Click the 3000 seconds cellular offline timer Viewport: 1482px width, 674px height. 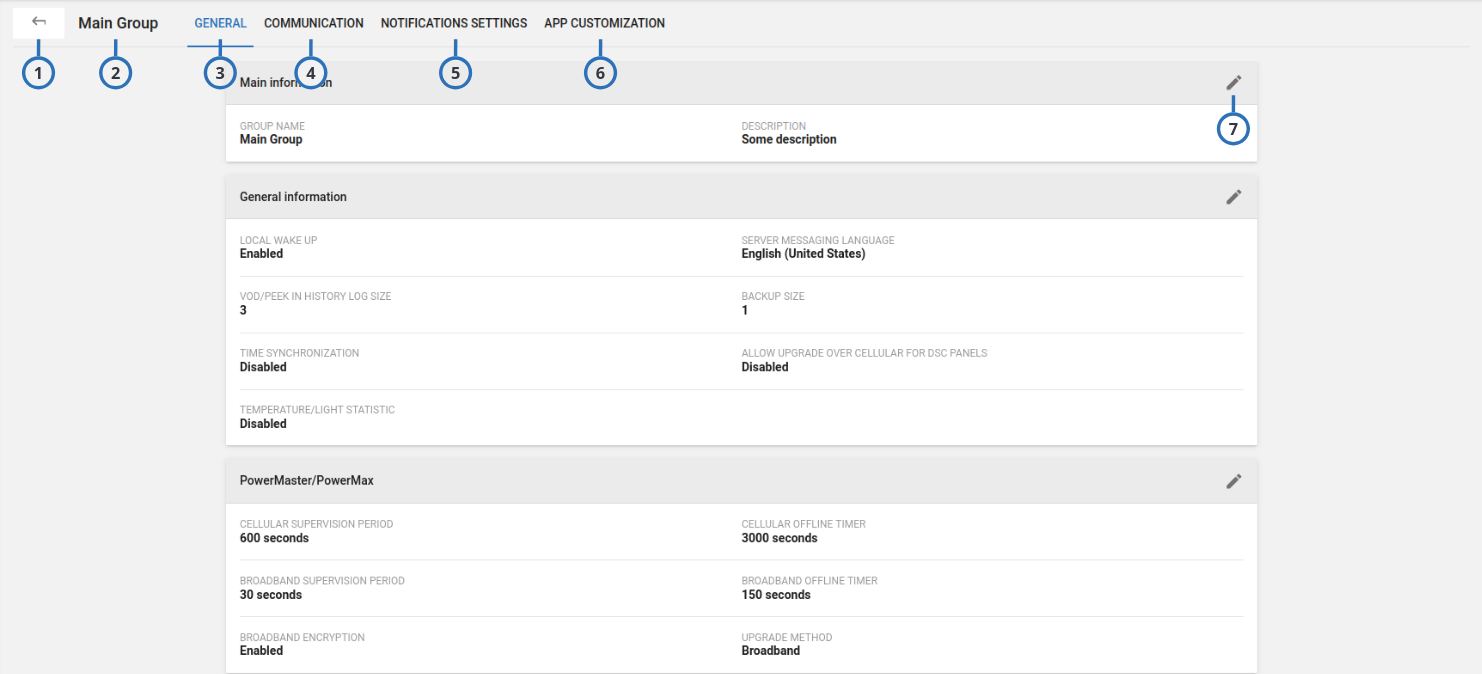click(x=779, y=538)
